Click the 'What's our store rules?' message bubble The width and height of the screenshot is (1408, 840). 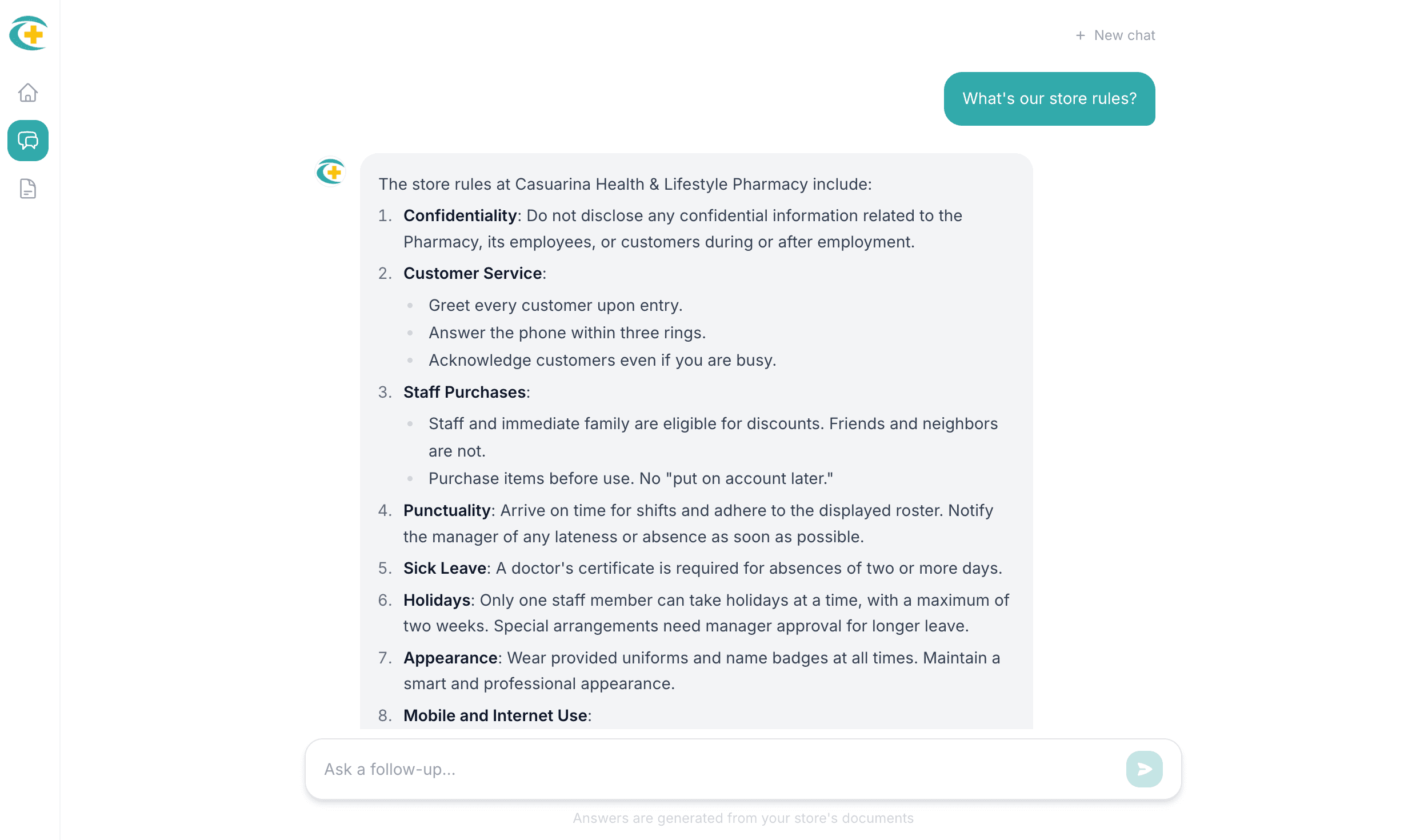pos(1049,99)
